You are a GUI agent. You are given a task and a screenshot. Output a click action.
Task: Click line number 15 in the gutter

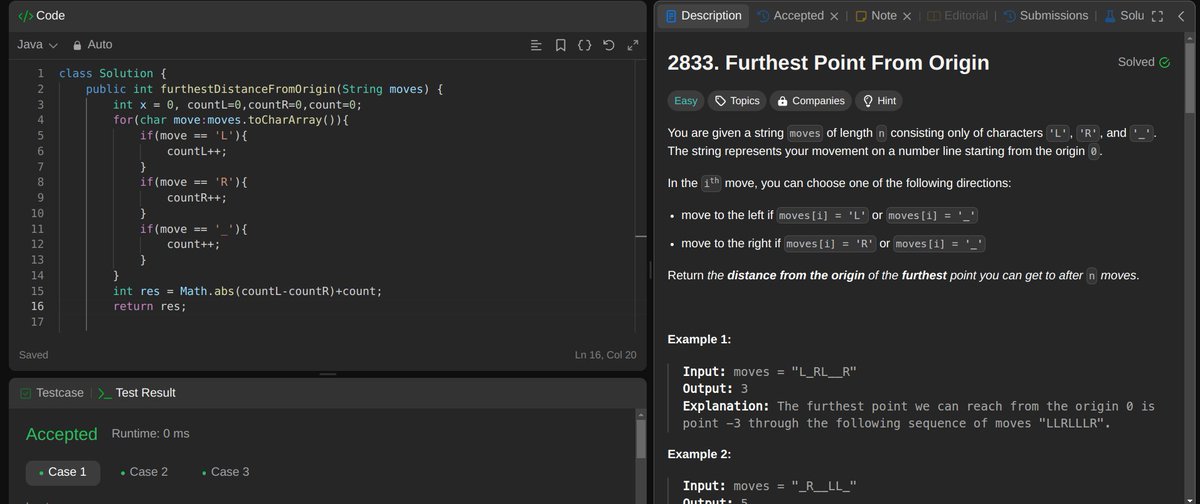click(x=37, y=291)
